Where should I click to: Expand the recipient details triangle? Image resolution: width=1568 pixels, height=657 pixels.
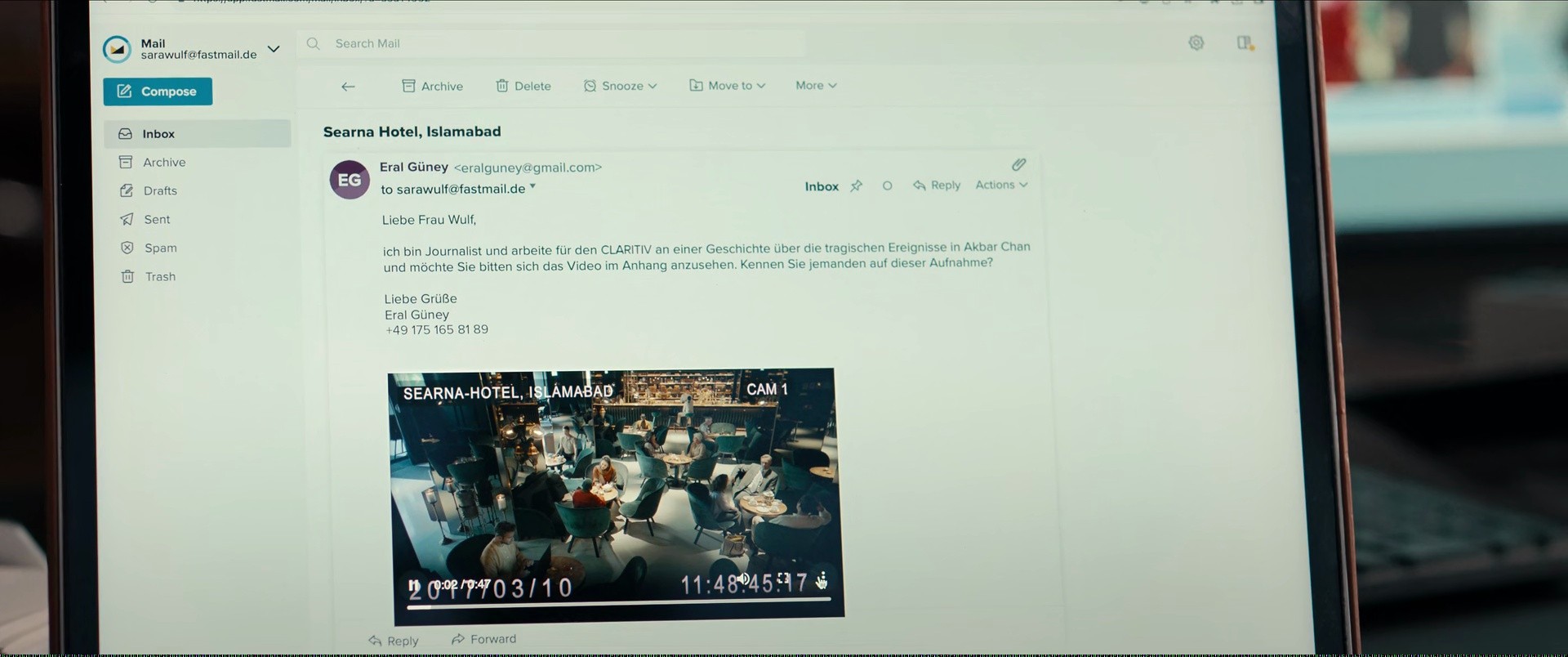click(x=532, y=187)
